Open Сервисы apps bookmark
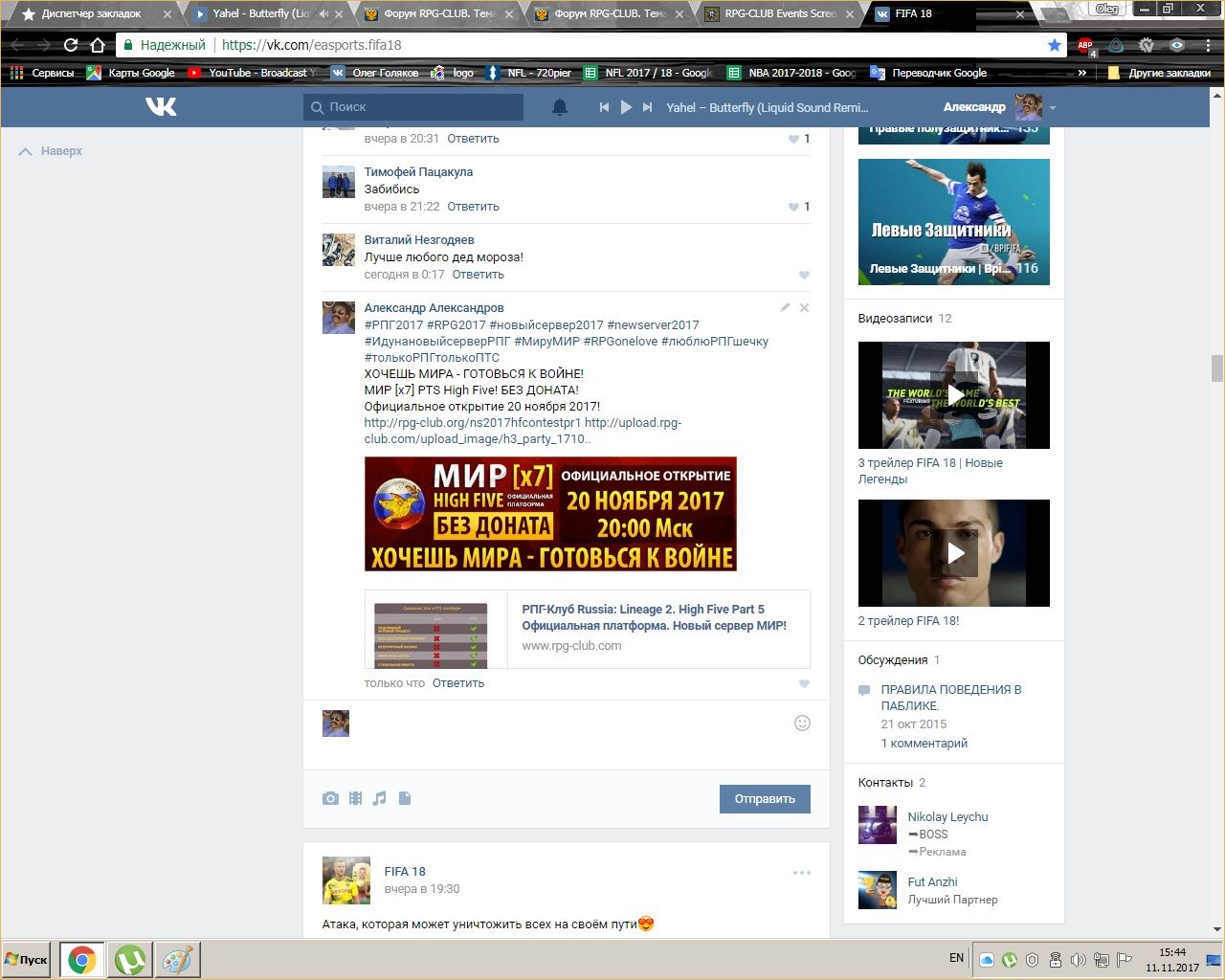Image resolution: width=1225 pixels, height=980 pixels. pos(42,73)
